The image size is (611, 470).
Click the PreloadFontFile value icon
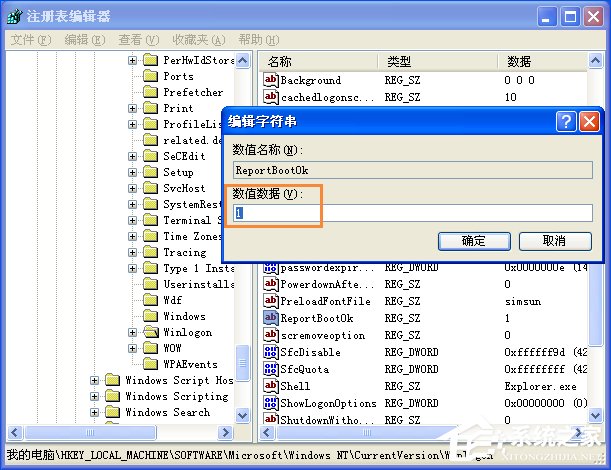(270, 301)
